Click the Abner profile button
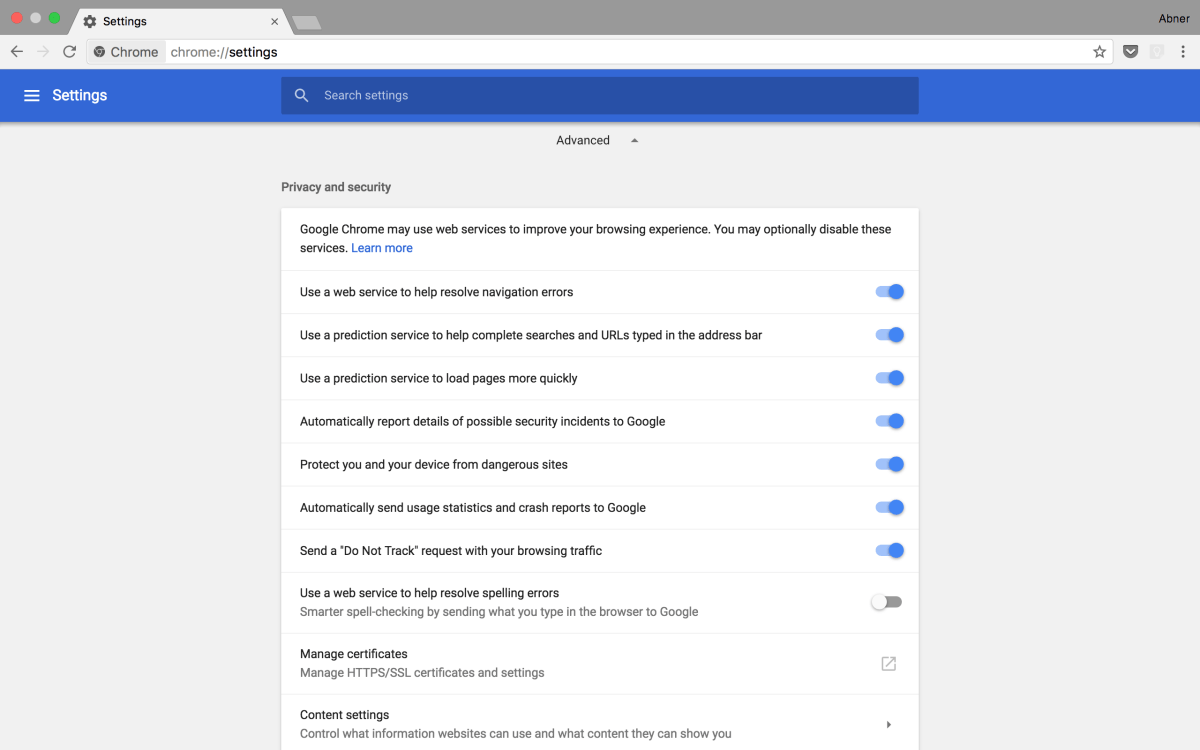 pos(1174,18)
